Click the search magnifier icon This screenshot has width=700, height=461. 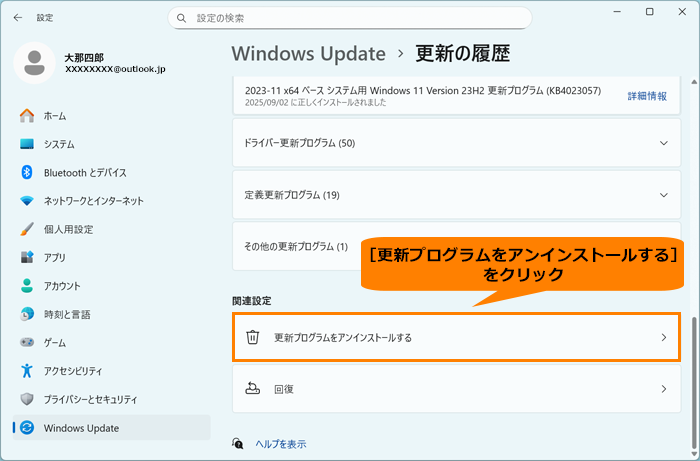coord(181,18)
